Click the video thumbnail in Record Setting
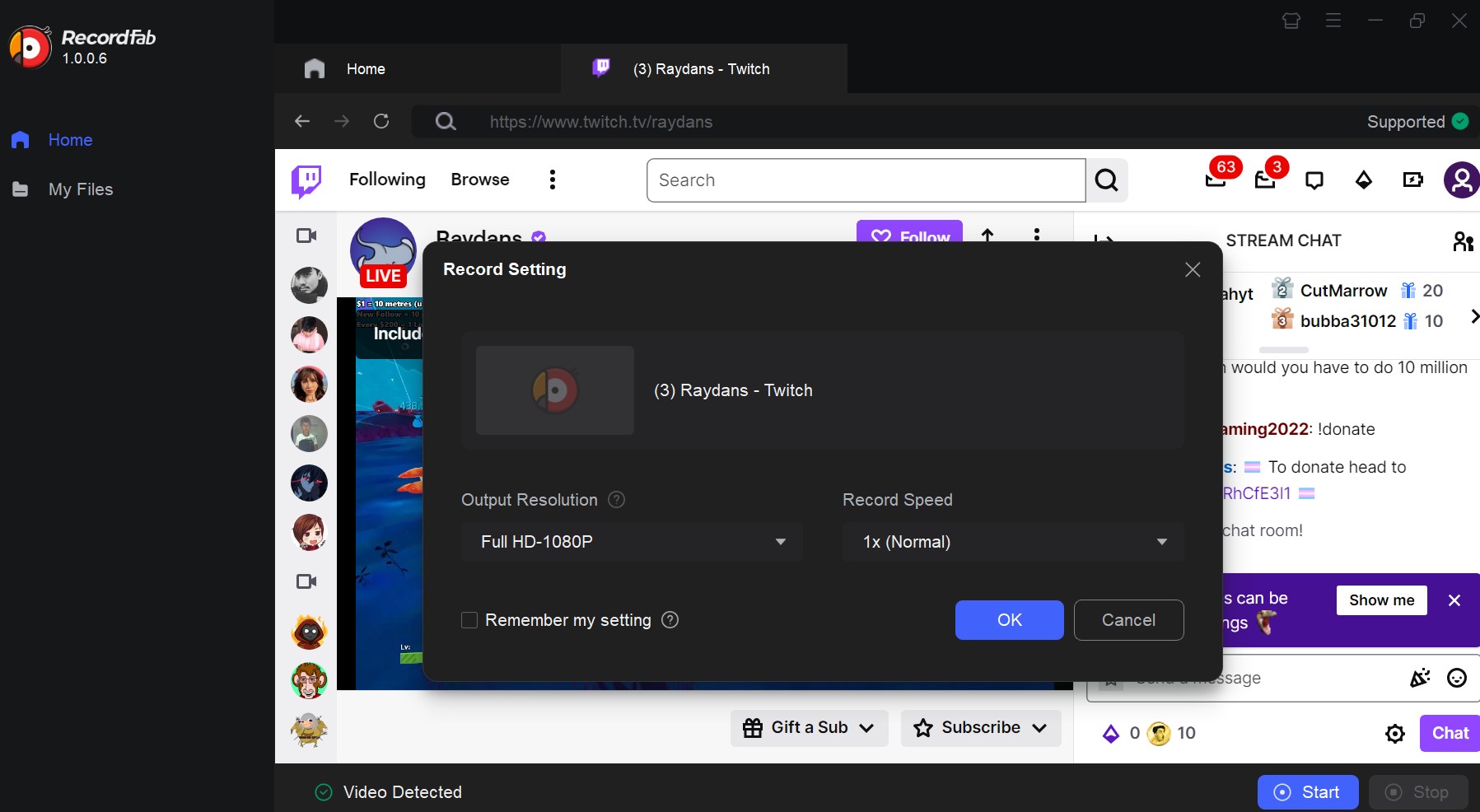Image resolution: width=1480 pixels, height=812 pixels. 555,390
